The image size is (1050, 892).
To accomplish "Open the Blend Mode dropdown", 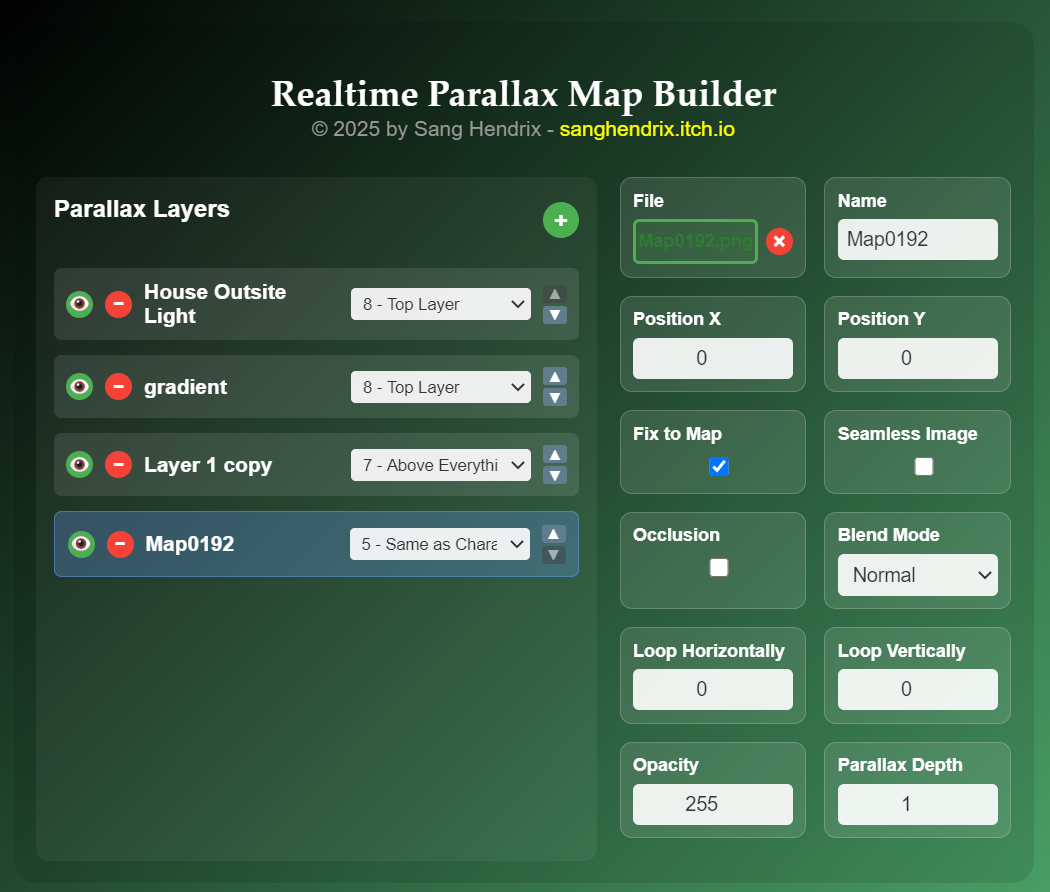I will pos(917,575).
